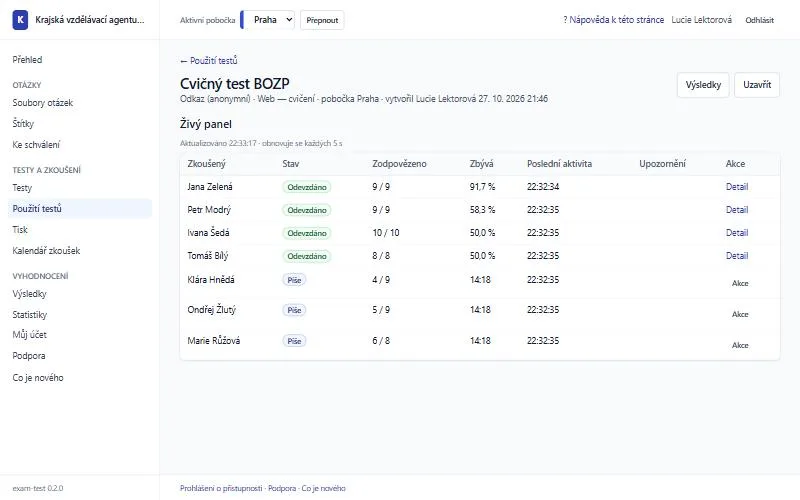
Task: Click user name Lucie Lektorová
Action: pyautogui.click(x=701, y=20)
